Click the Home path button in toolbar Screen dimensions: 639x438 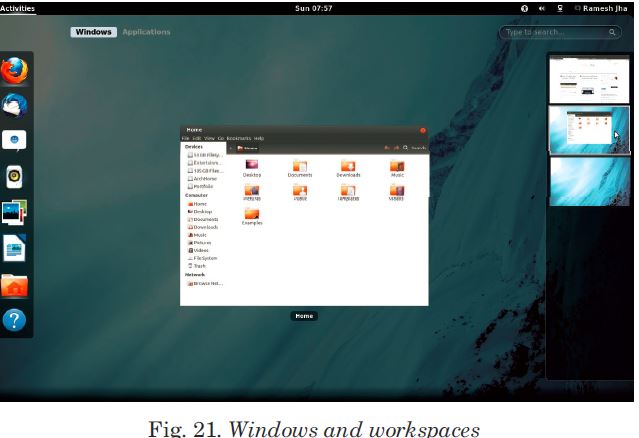tap(248, 148)
